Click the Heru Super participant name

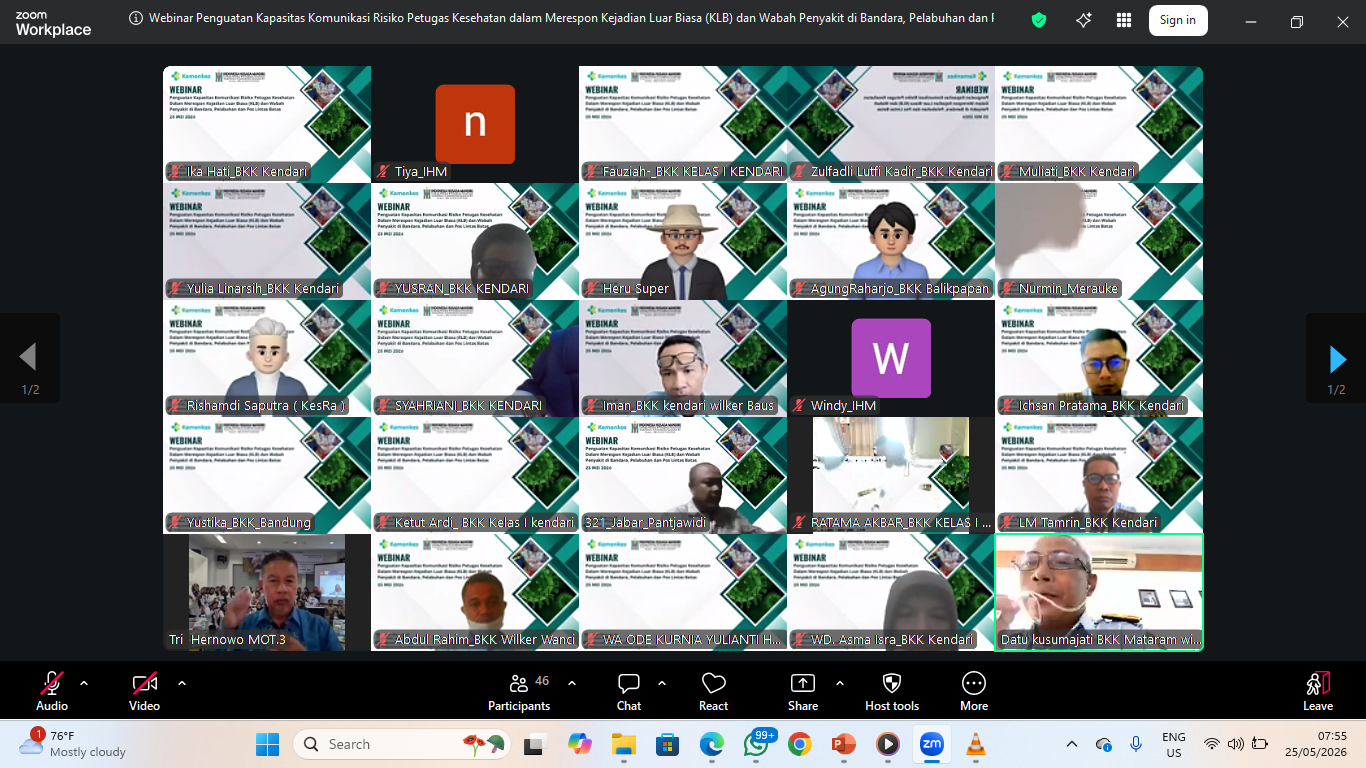pyautogui.click(x=636, y=289)
